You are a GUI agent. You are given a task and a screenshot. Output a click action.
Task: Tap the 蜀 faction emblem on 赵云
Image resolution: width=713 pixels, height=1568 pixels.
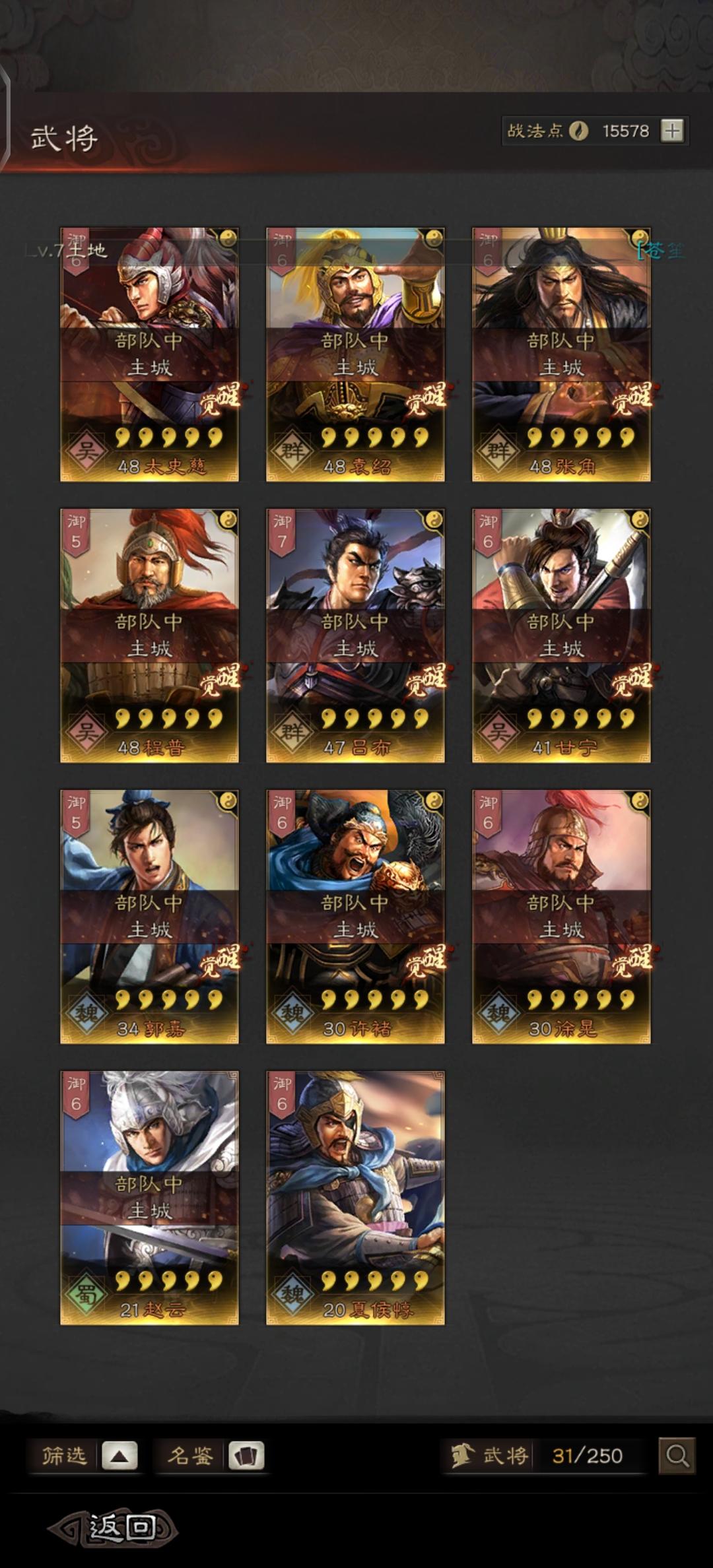point(86,1294)
